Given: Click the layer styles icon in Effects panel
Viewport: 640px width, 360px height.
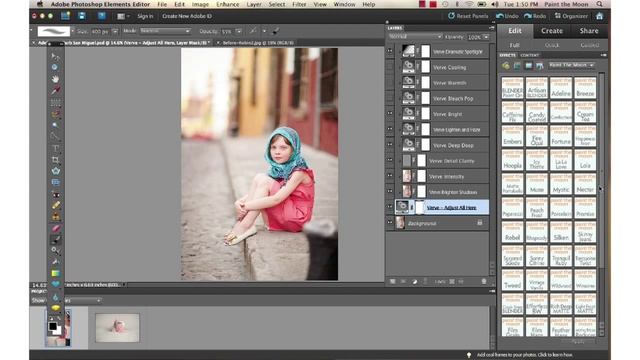Looking at the screenshot, I should [517, 65].
